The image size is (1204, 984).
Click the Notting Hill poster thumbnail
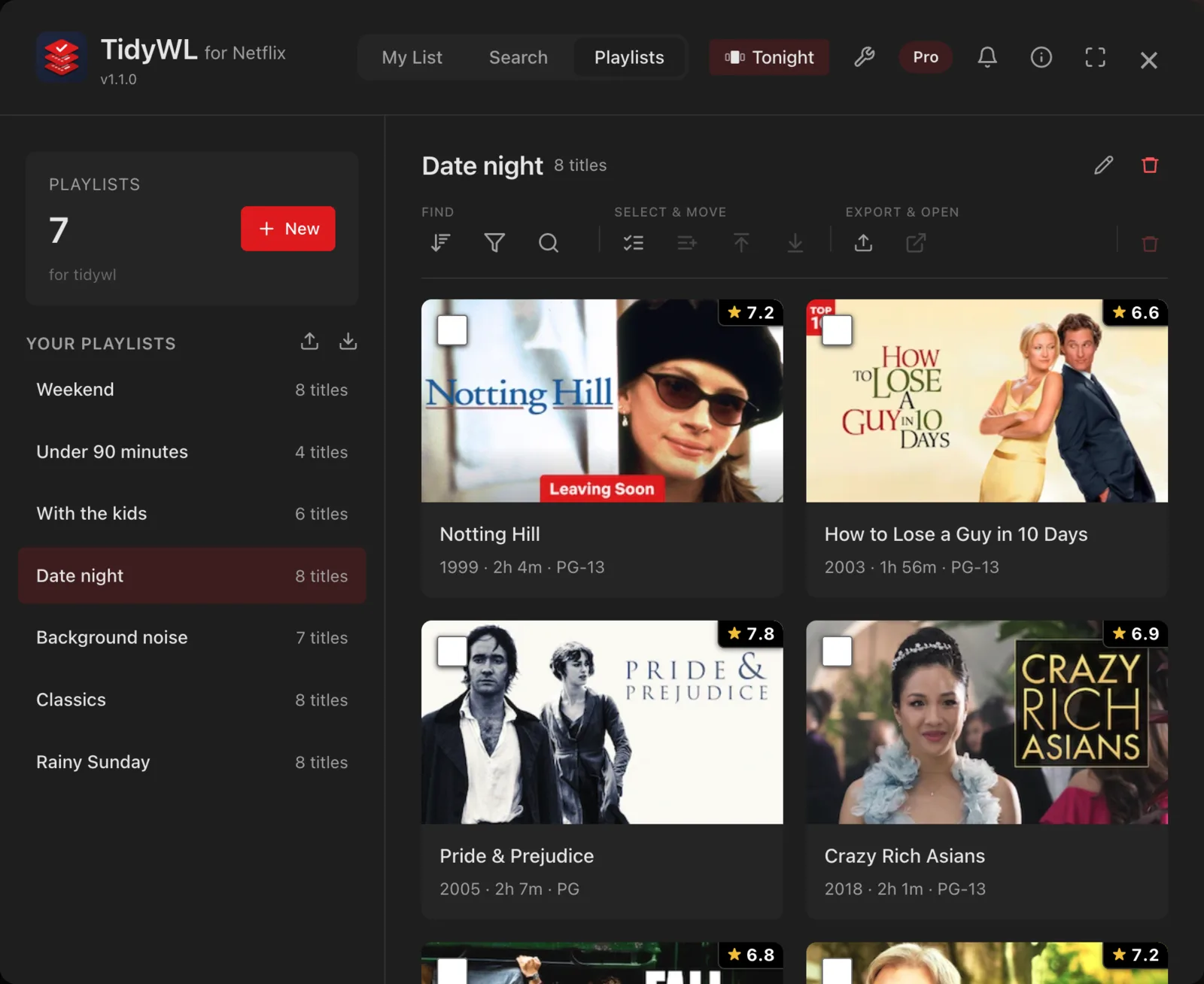602,401
